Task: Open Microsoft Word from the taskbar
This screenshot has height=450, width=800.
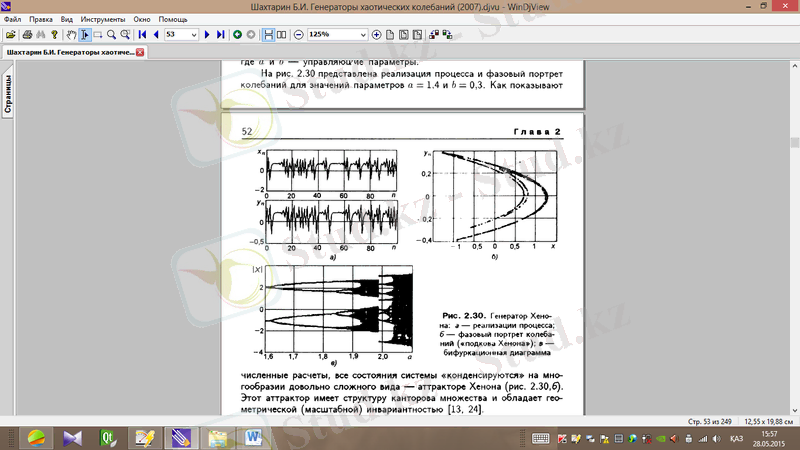Action: [250, 437]
